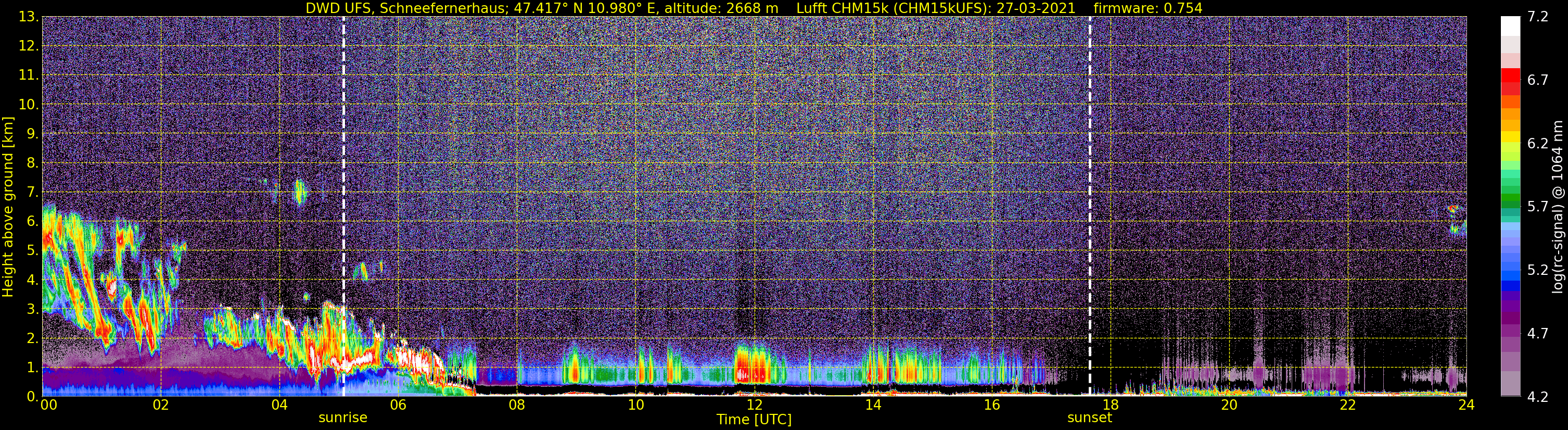
Task: Select the 'Time [UTC]' axis label
Action: click(754, 420)
